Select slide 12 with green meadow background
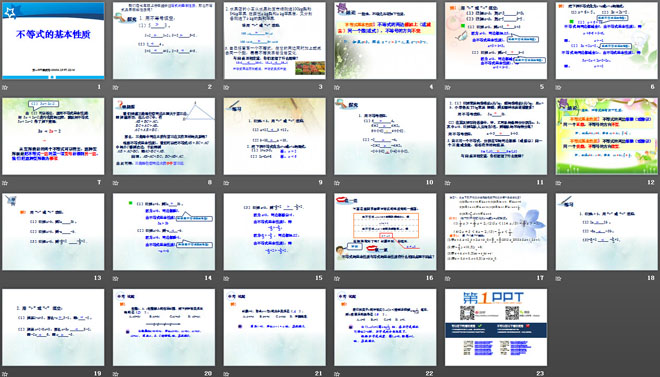 (x=607, y=136)
